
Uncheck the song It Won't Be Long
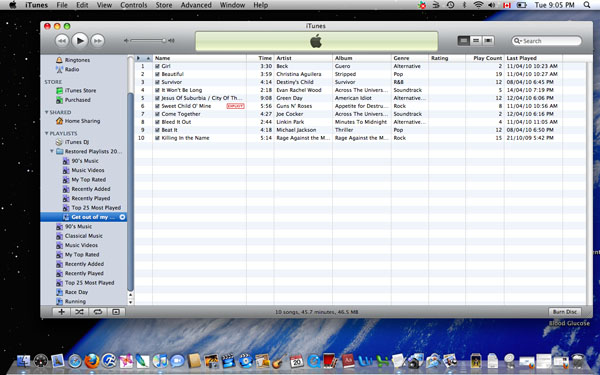pyautogui.click(x=157, y=90)
